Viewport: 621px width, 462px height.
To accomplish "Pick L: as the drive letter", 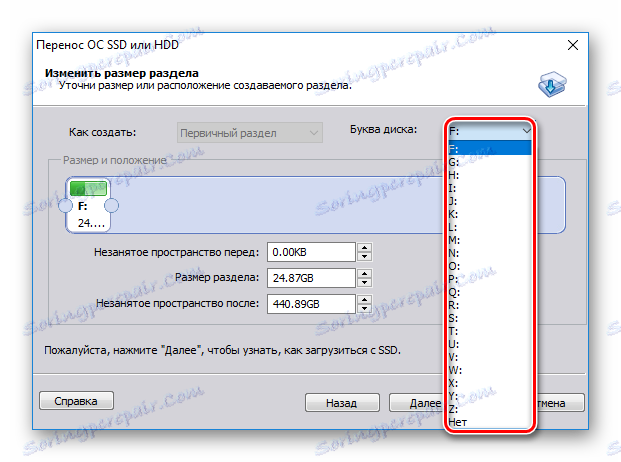I will click(x=490, y=227).
